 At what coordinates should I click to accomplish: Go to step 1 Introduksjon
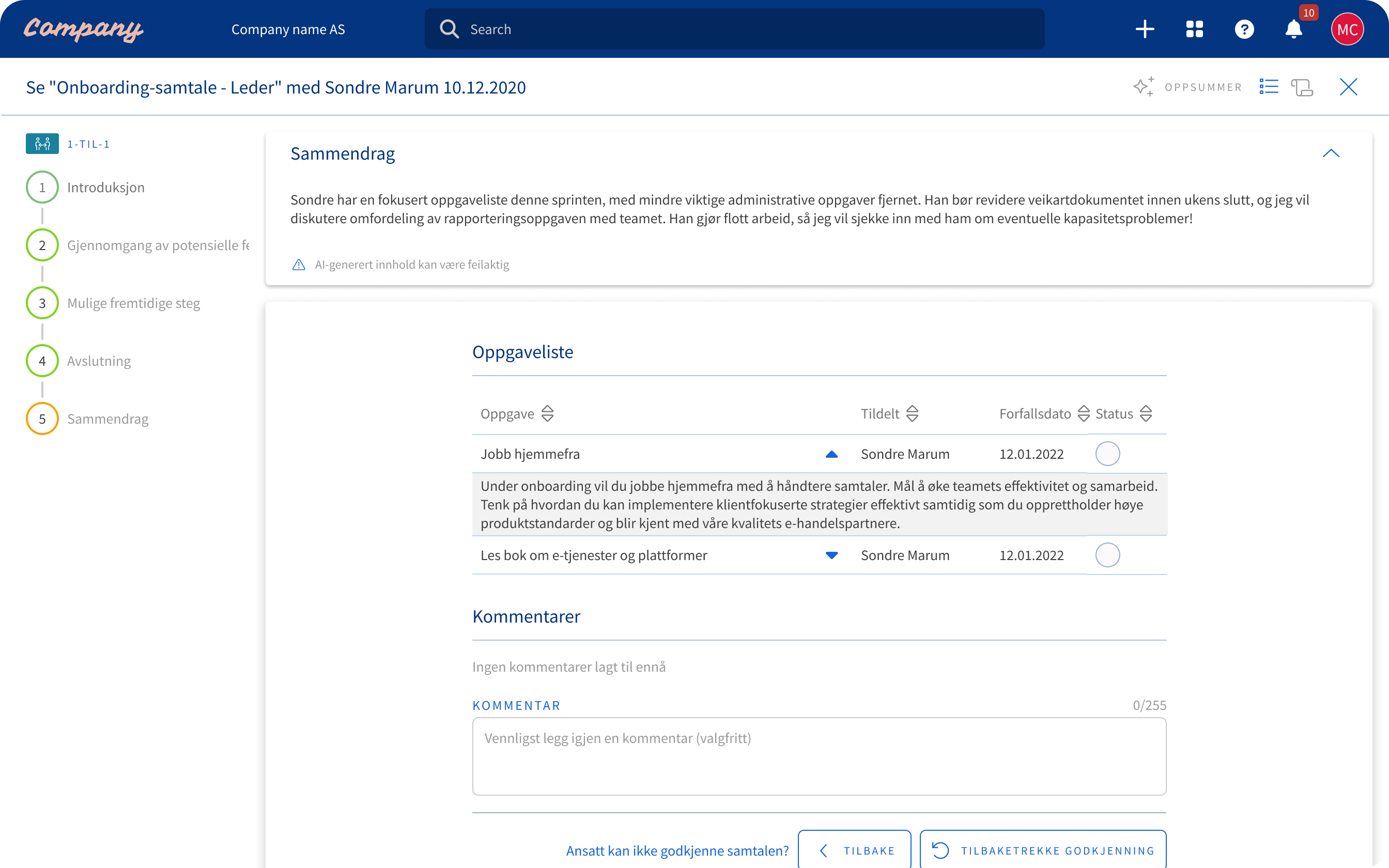pyautogui.click(x=42, y=187)
